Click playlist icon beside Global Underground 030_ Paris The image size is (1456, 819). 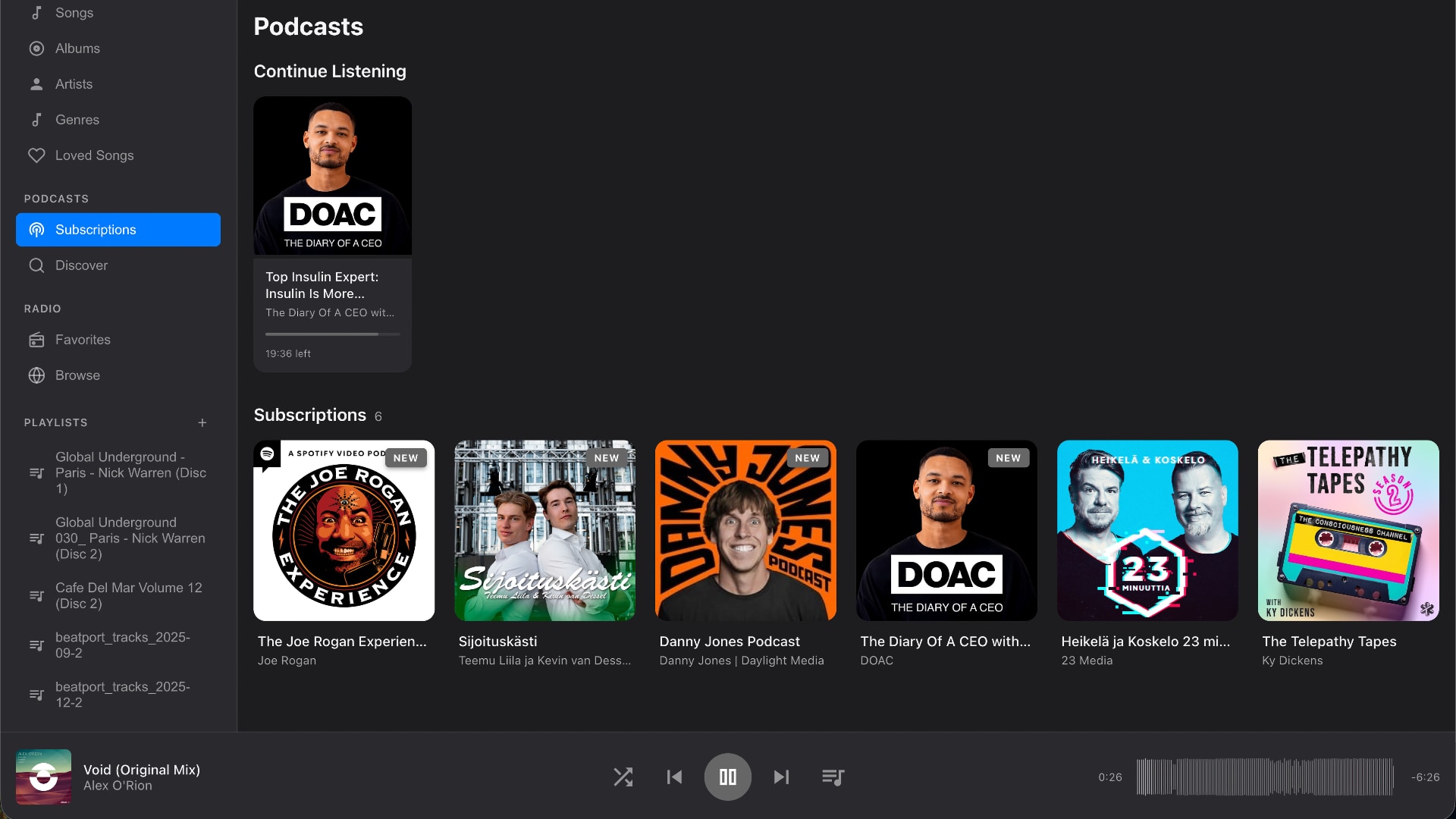pos(36,538)
